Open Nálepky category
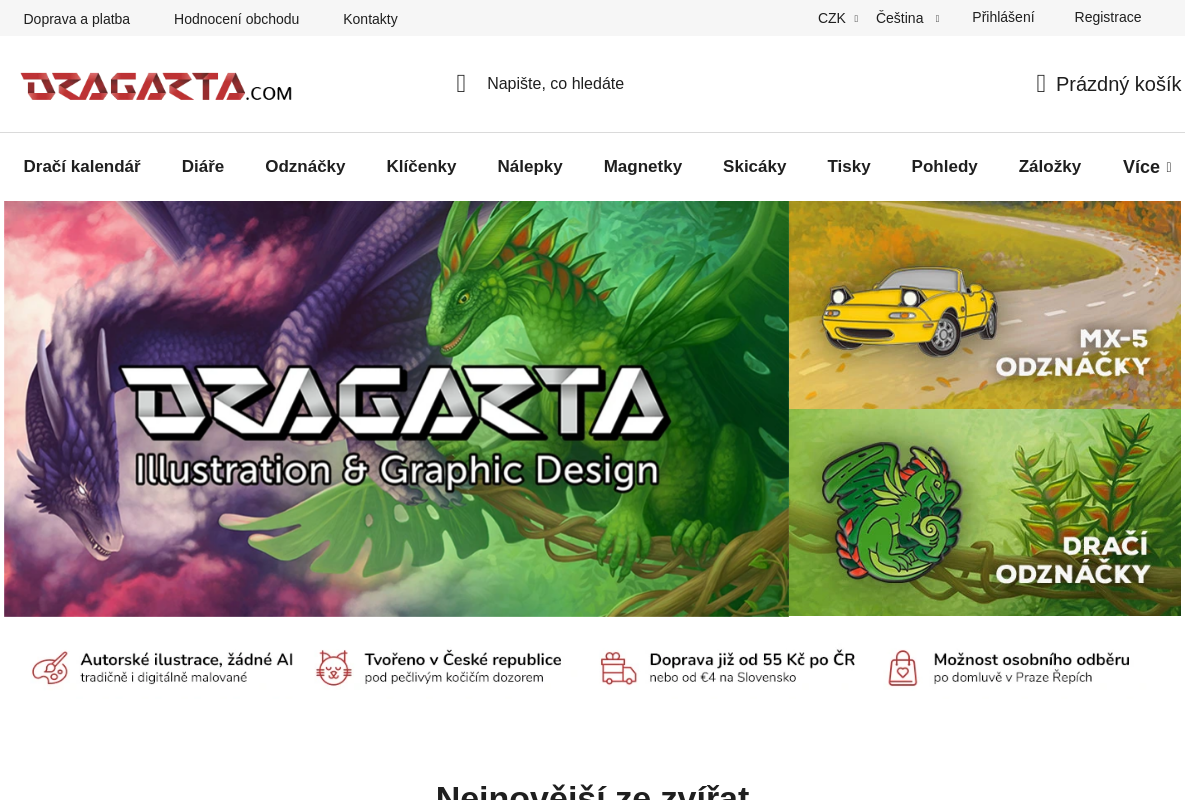1200x800 pixels. coord(530,167)
